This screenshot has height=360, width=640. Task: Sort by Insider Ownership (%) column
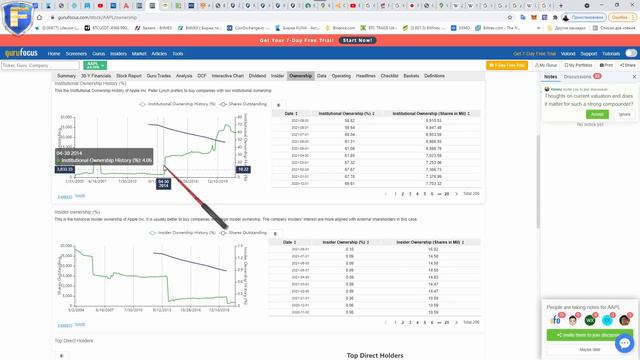tap(346, 242)
